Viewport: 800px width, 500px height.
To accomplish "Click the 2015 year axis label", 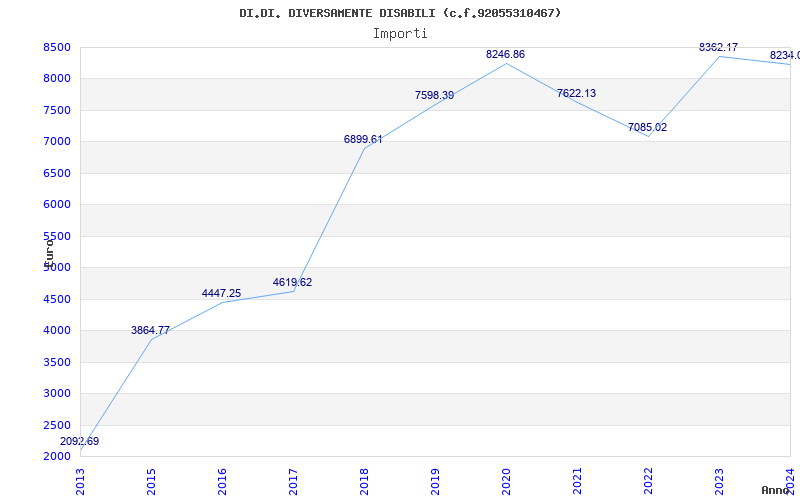I will (x=152, y=481).
